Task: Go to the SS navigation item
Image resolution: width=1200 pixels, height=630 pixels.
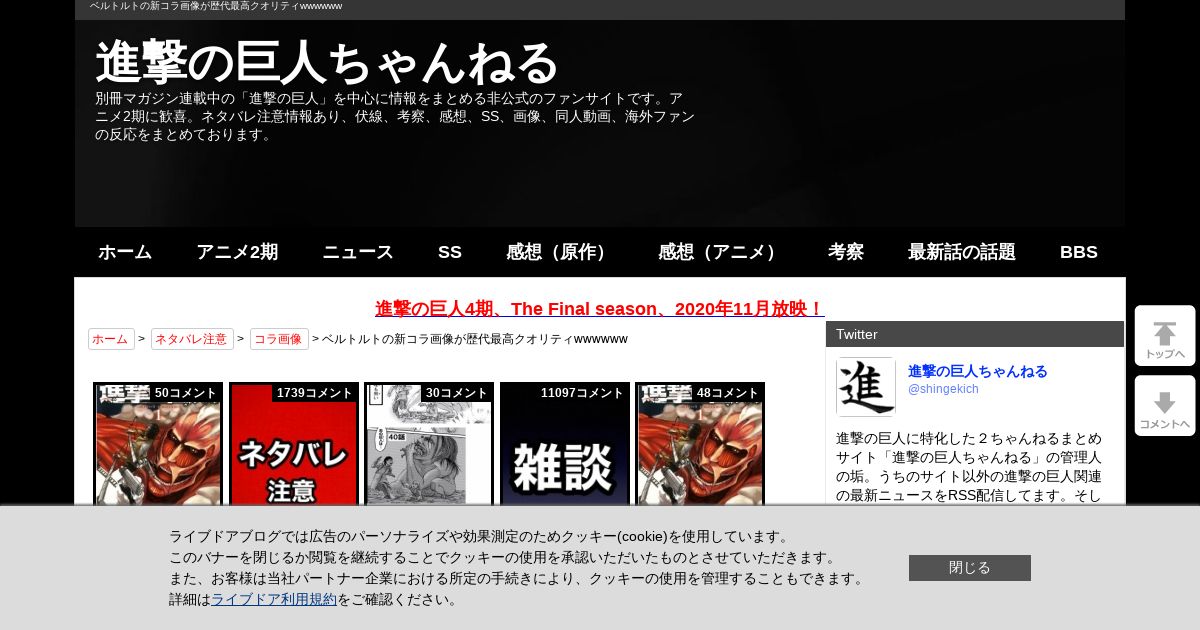Action: [x=450, y=252]
